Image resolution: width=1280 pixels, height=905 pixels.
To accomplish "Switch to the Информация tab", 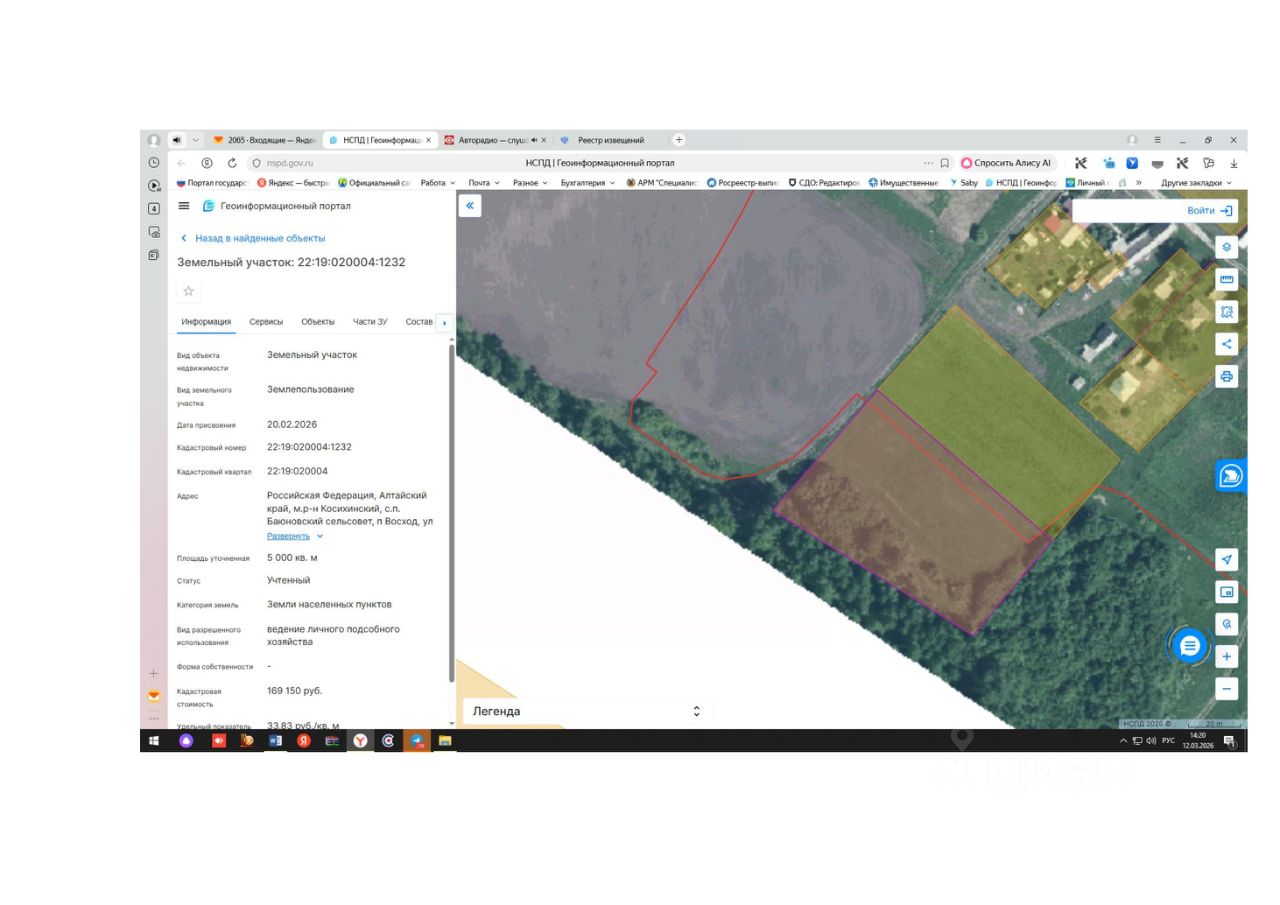I will point(207,322).
